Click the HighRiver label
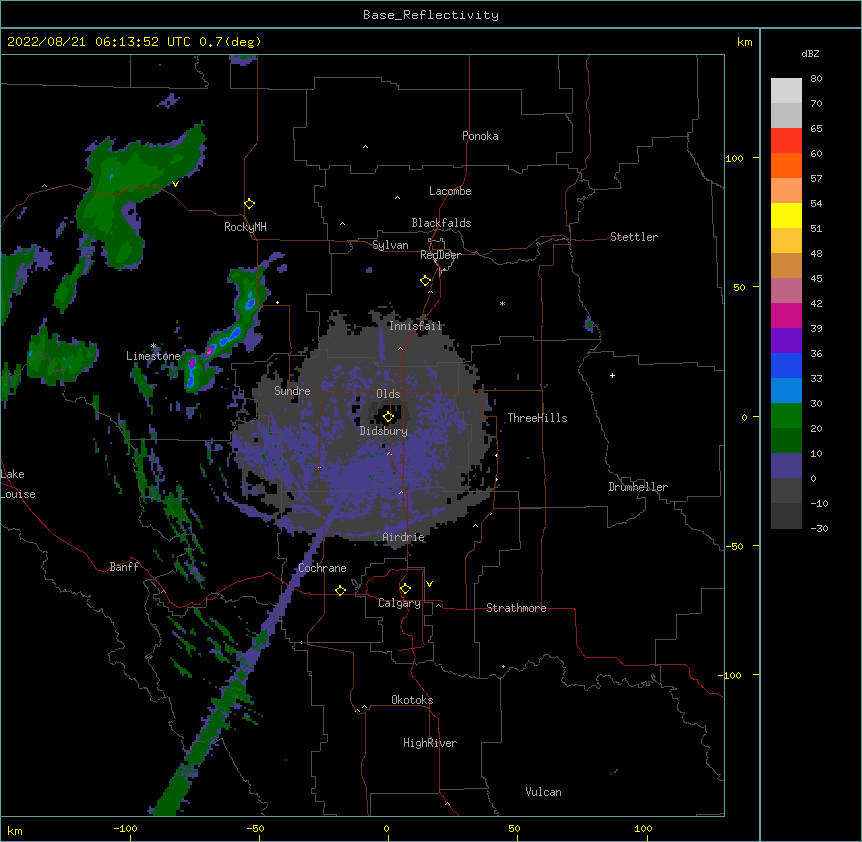 (430, 743)
